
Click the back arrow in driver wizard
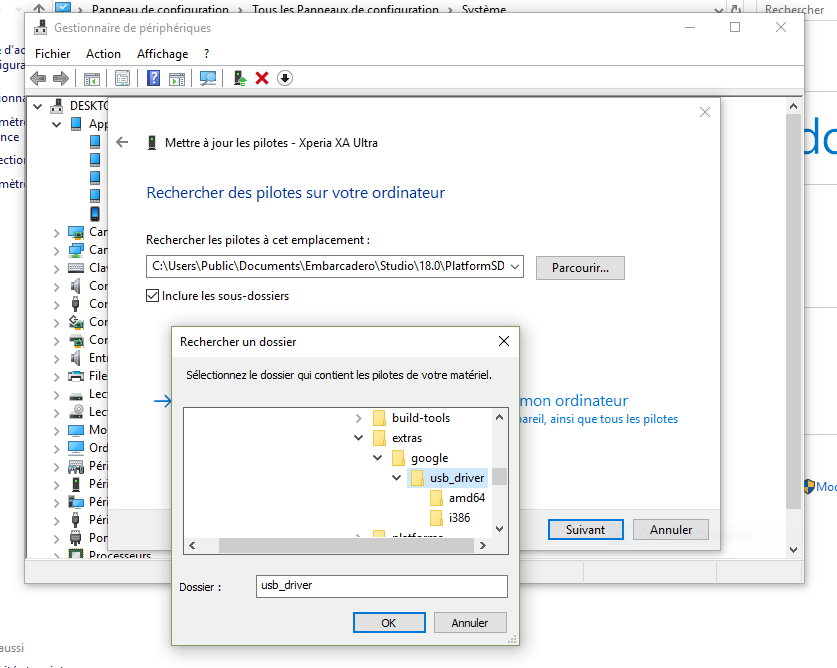click(122, 142)
